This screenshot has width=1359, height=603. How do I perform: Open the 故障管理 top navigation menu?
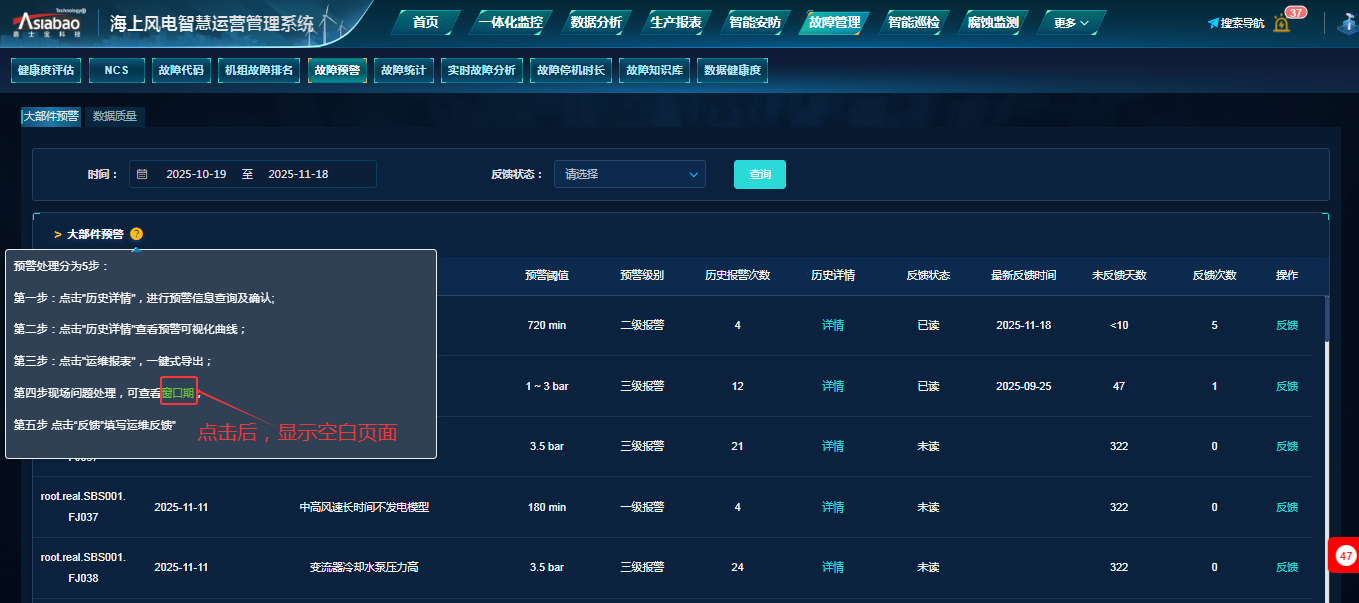pyautogui.click(x=833, y=22)
